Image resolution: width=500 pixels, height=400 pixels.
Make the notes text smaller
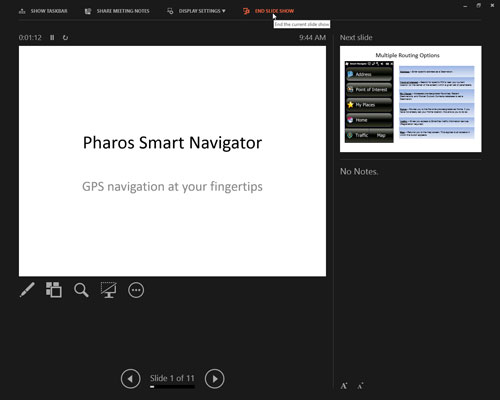(x=360, y=386)
